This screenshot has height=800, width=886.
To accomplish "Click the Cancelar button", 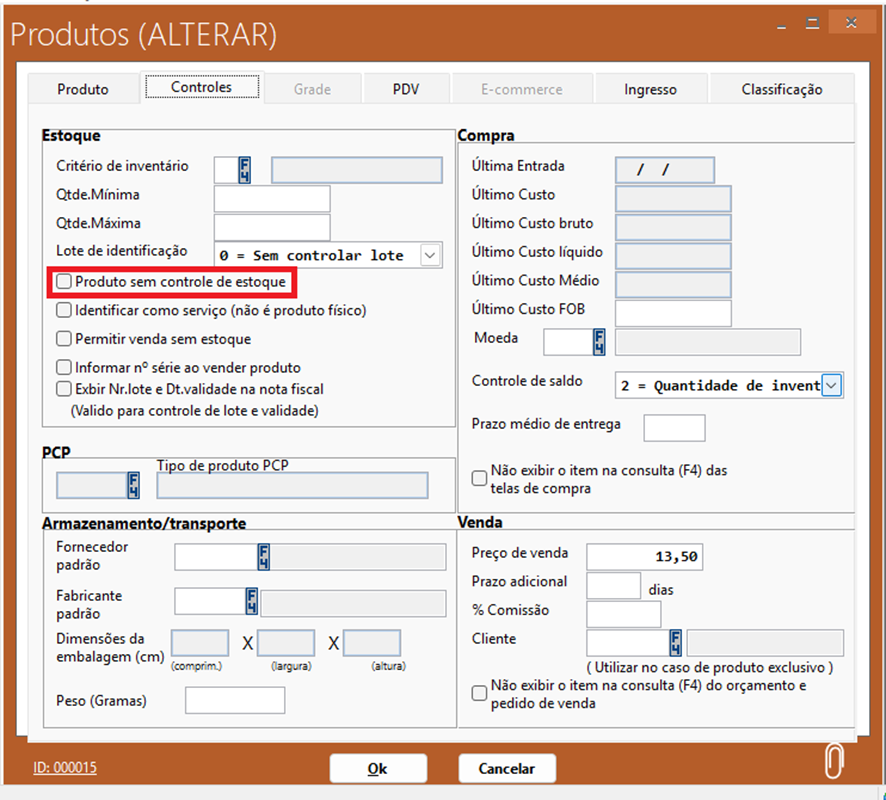I will pos(506,769).
